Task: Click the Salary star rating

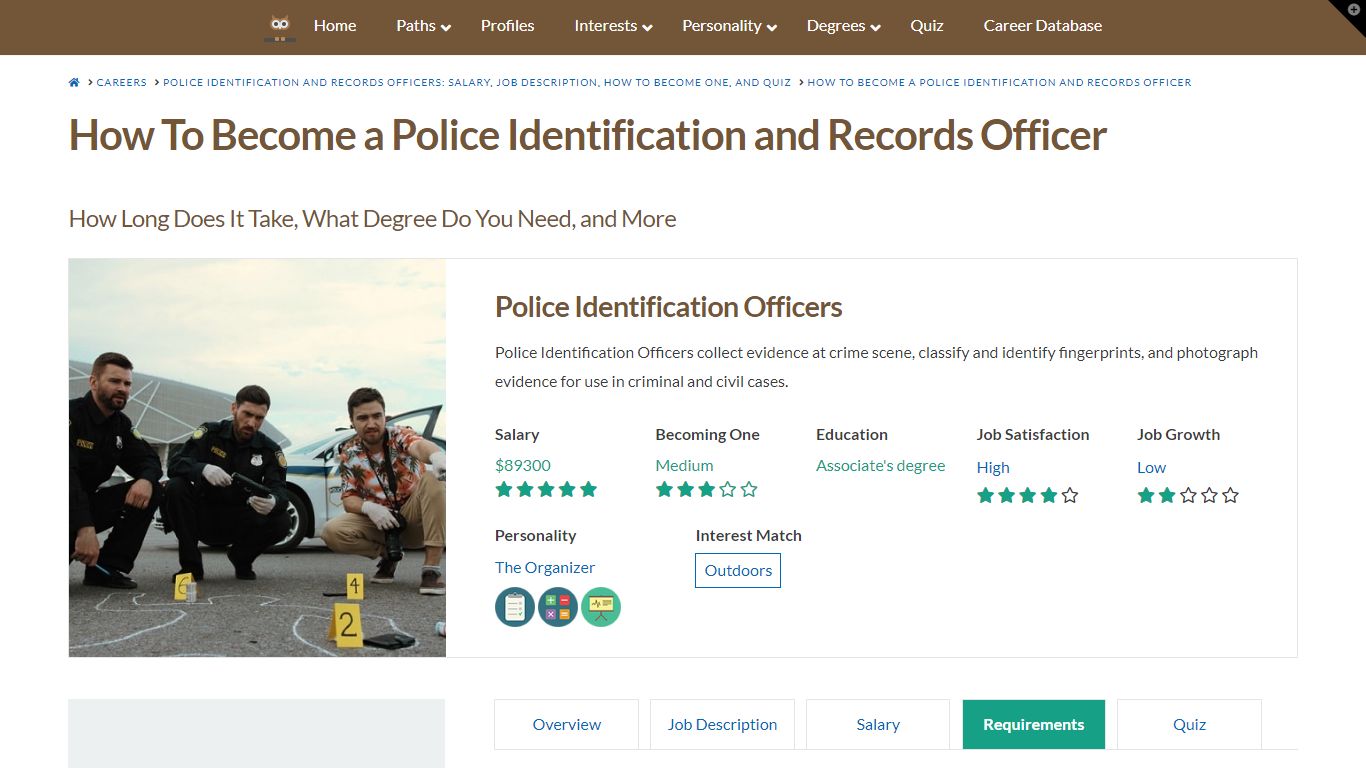Action: click(x=546, y=489)
